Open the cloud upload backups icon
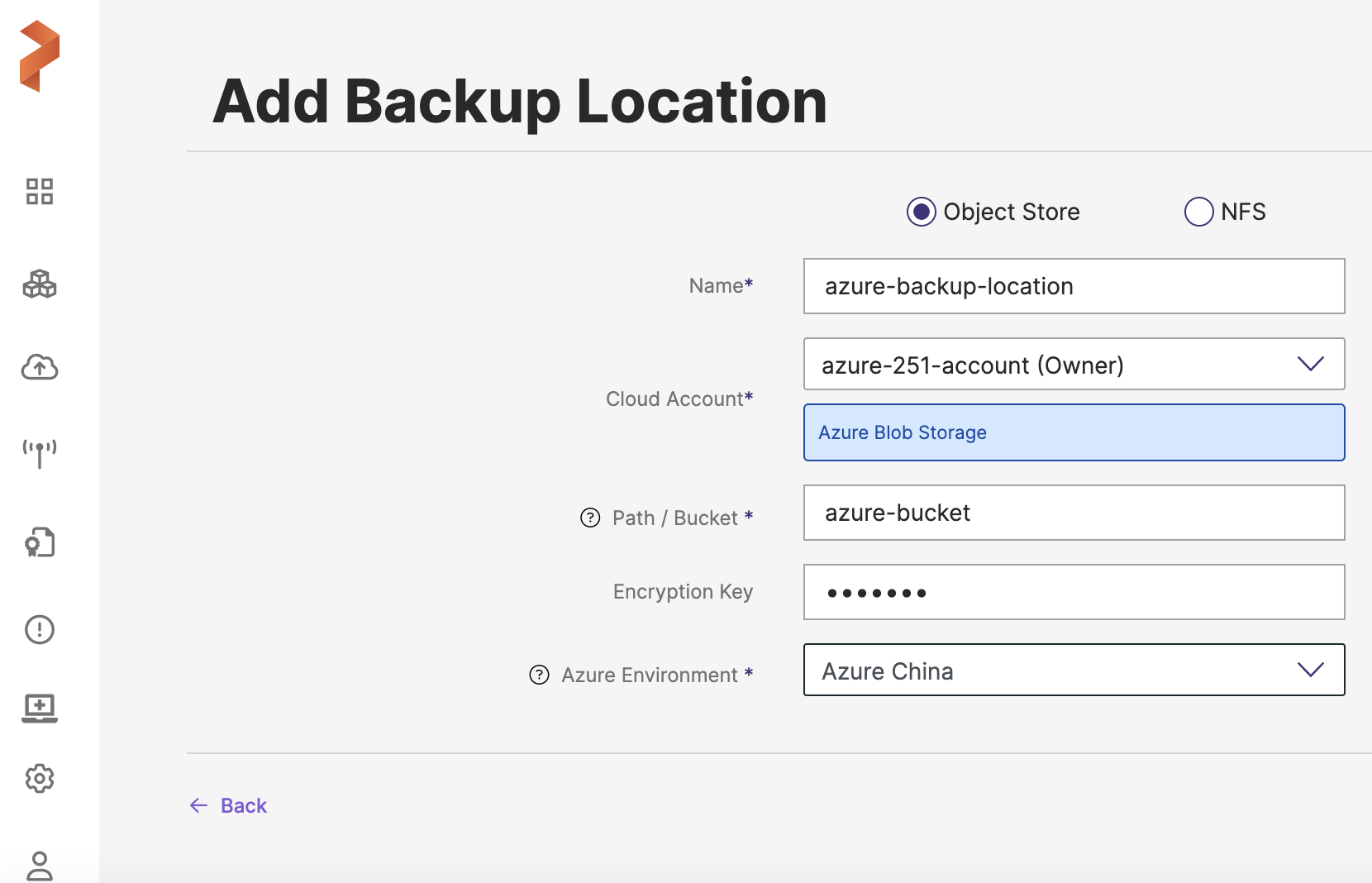Screen dimensions: 1372x883 coord(40,367)
